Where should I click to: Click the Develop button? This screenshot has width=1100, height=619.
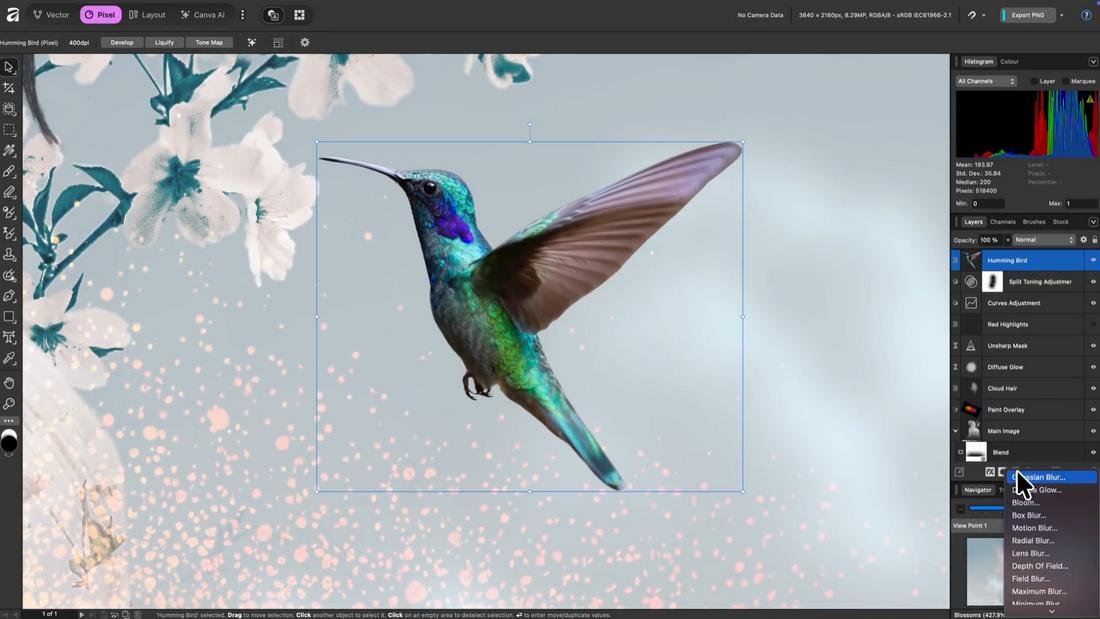point(122,42)
